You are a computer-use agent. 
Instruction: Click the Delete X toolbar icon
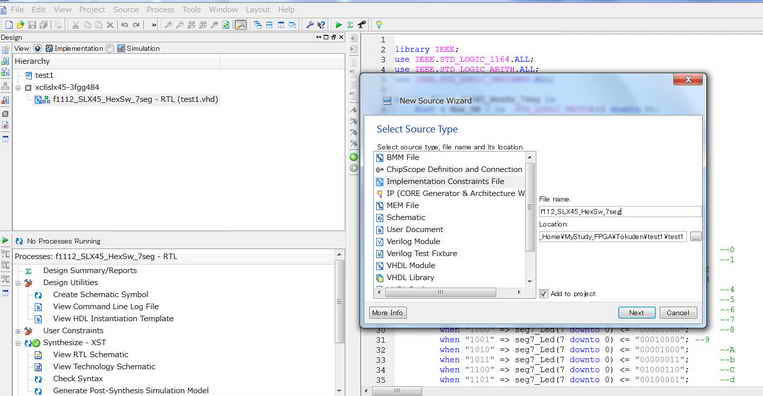[x=110, y=25]
